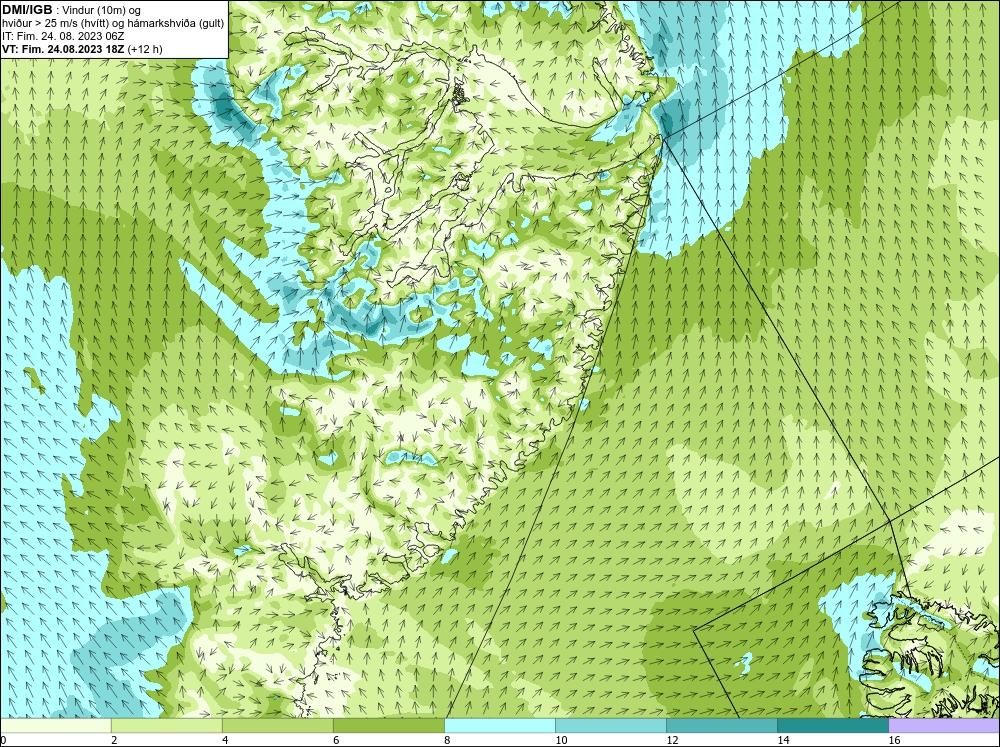Image resolution: width=1000 pixels, height=747 pixels.
Task: Click the 4–6 m/s green legend swatch
Action: pos(278,725)
